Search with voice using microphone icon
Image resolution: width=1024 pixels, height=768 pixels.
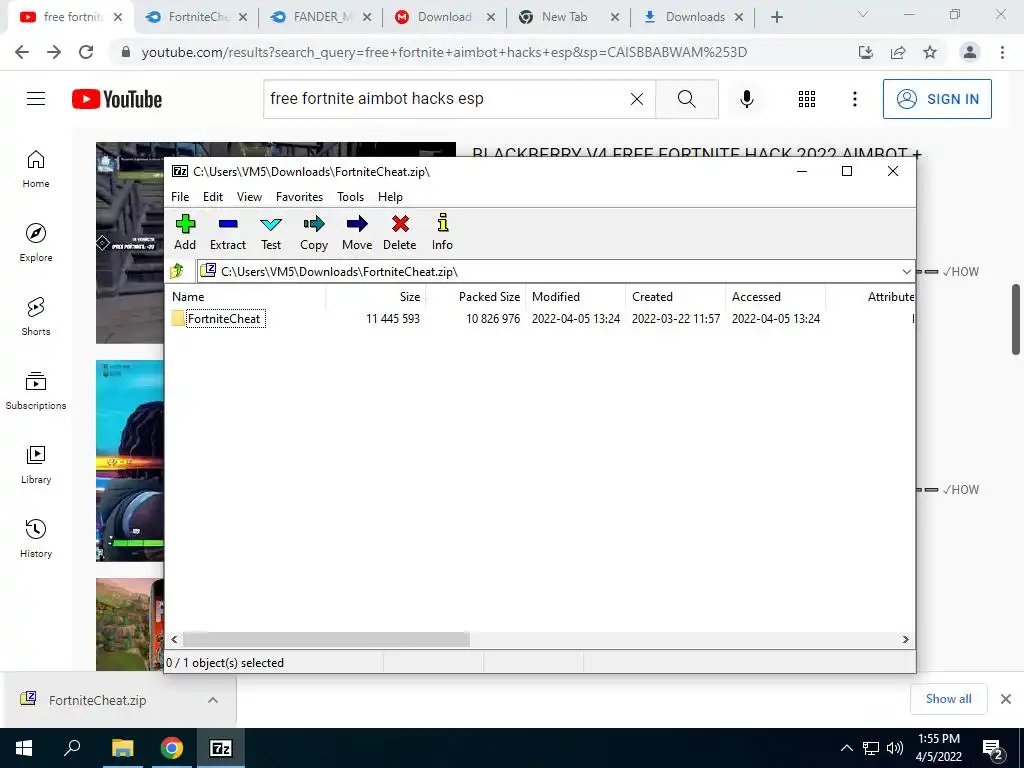click(746, 99)
